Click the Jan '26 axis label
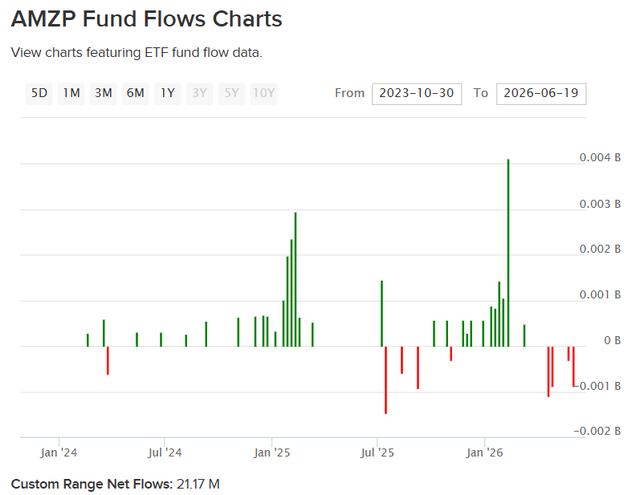 (x=484, y=453)
